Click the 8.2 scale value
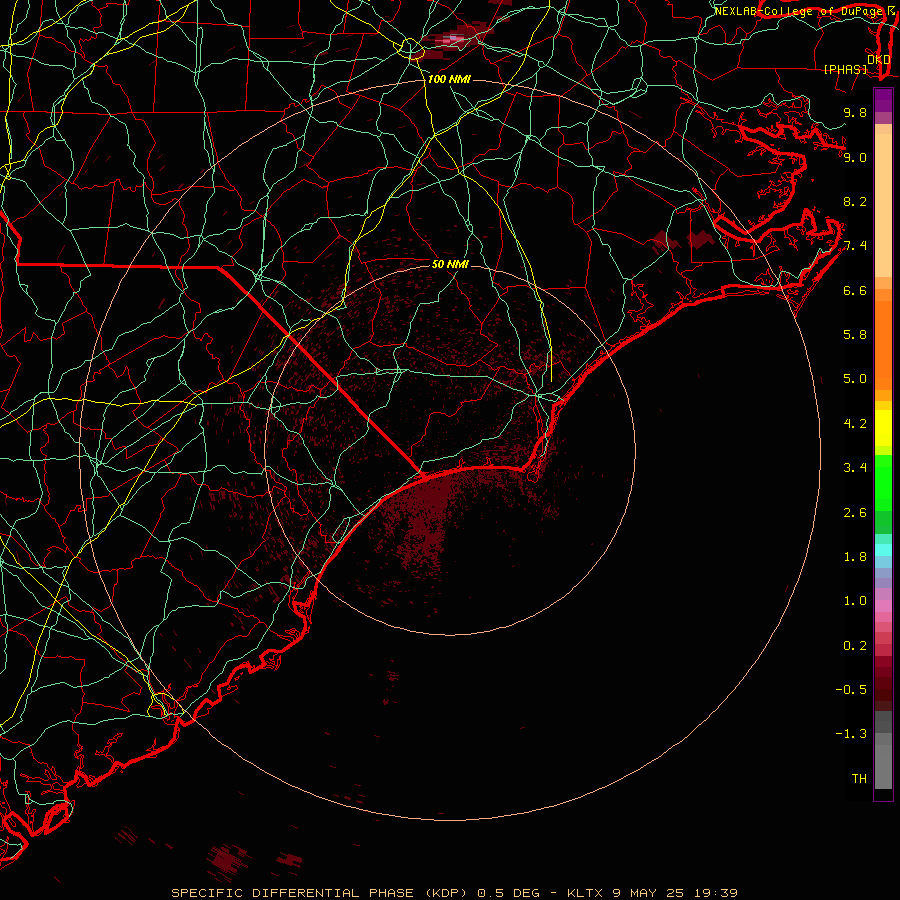Viewport: 900px width, 900px height. coord(855,201)
